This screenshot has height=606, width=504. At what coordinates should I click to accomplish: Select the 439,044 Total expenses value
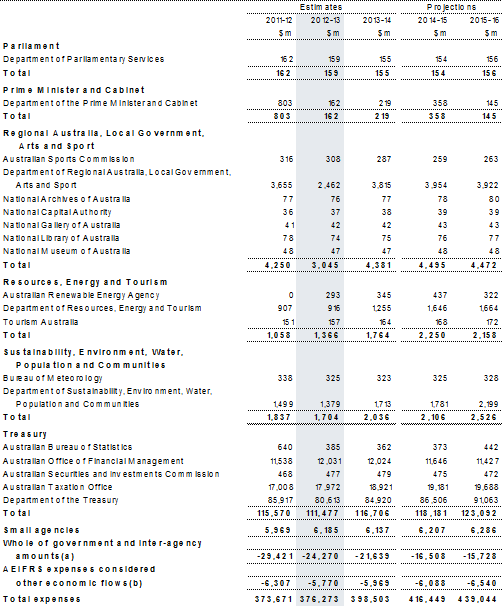(477, 599)
